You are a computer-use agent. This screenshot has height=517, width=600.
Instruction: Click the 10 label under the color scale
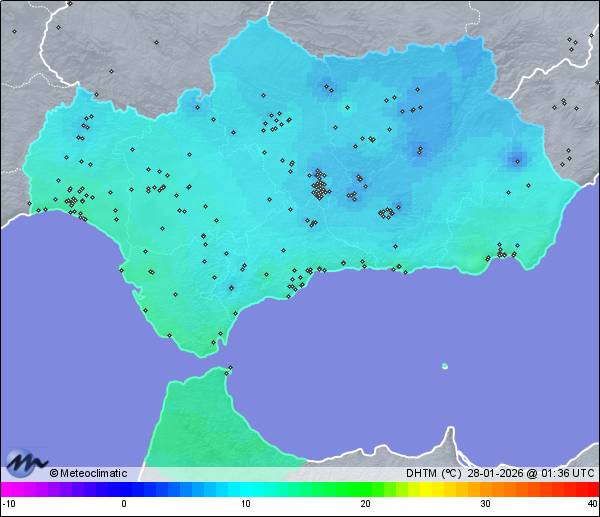[x=245, y=504]
